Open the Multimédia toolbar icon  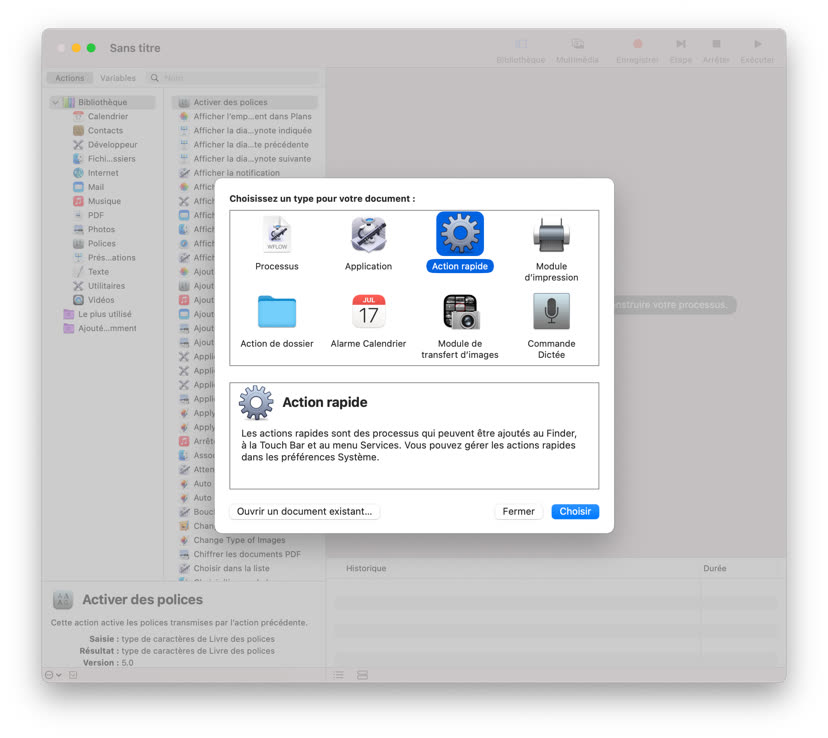577,44
